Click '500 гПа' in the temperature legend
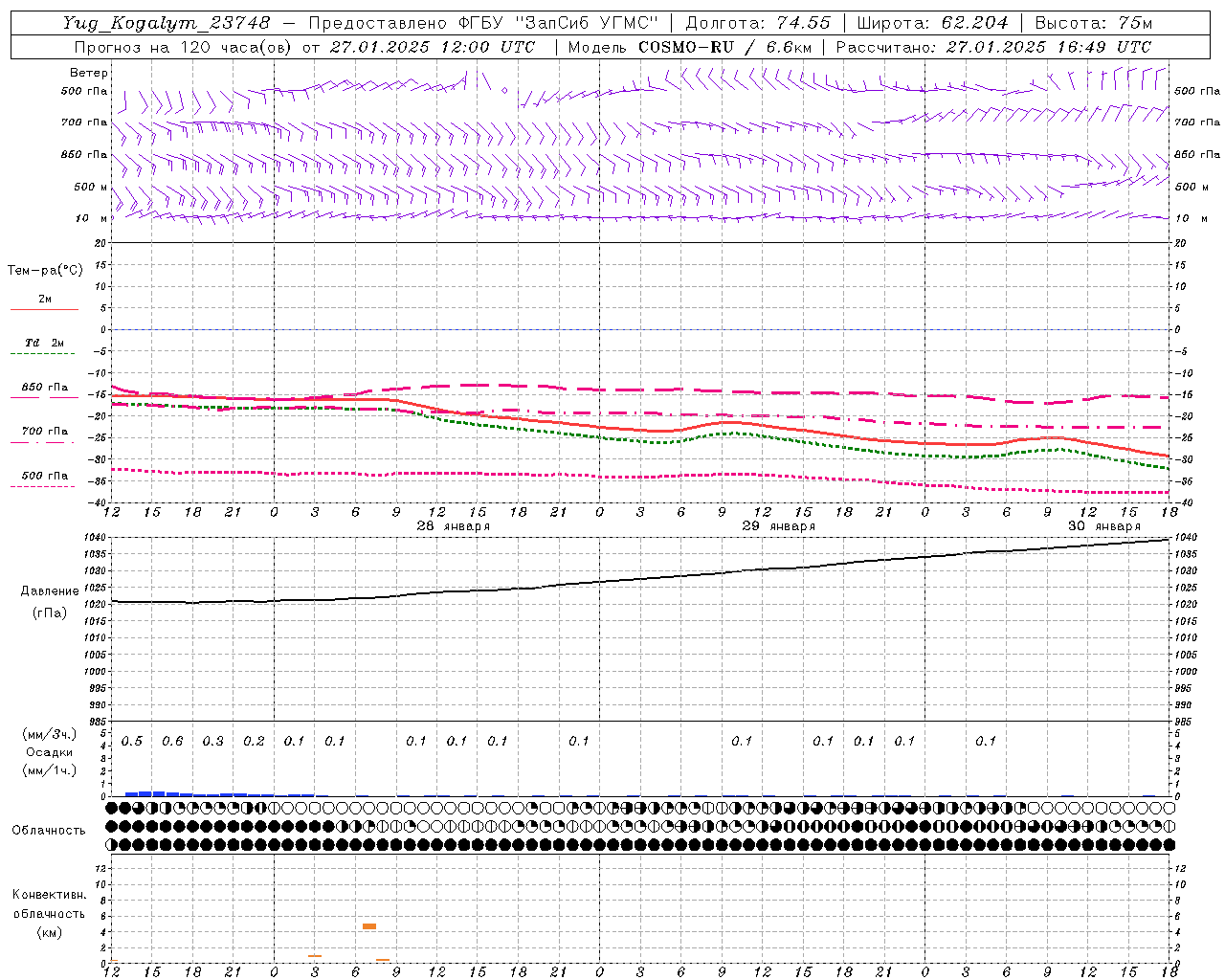The image size is (1225, 980). pos(44,476)
